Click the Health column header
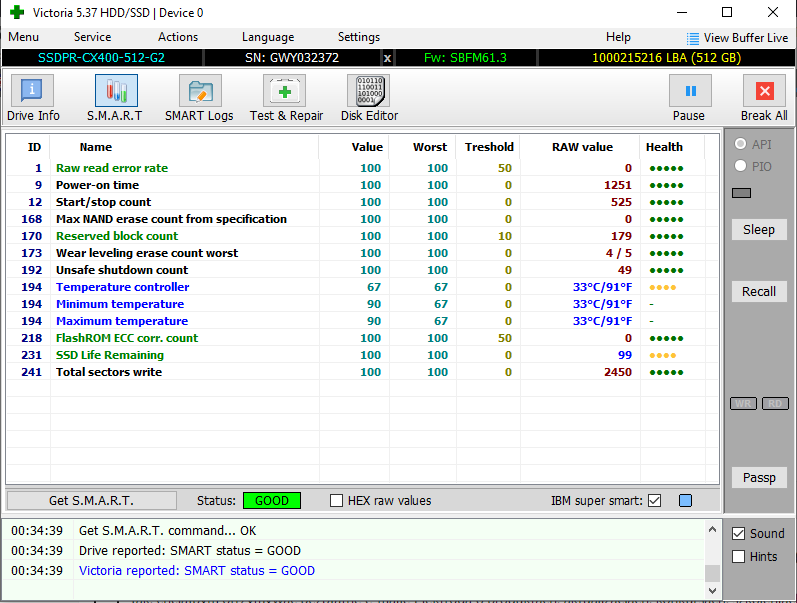The image size is (797, 603). click(x=664, y=147)
